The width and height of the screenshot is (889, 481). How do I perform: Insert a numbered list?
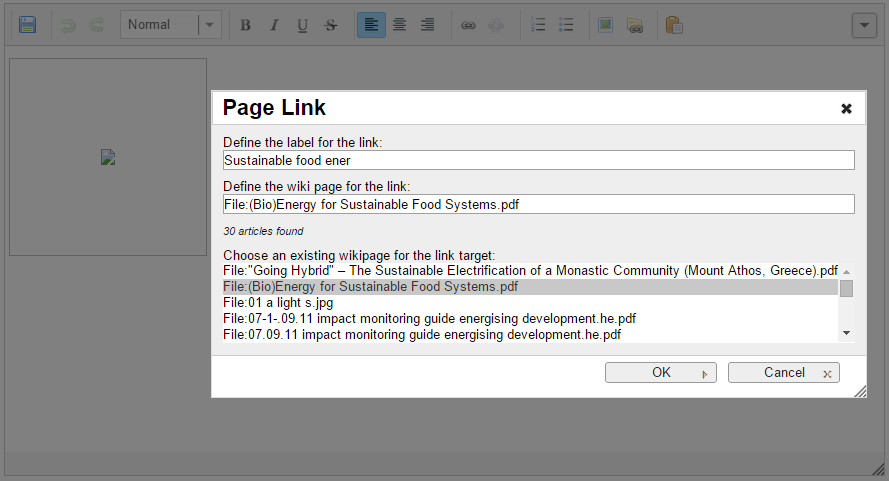click(538, 25)
